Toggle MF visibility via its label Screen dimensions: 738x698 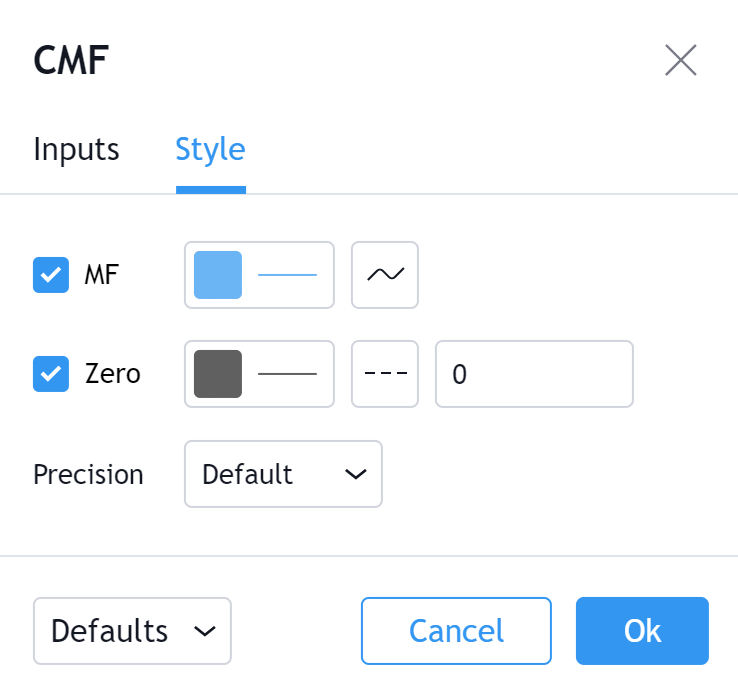click(101, 275)
